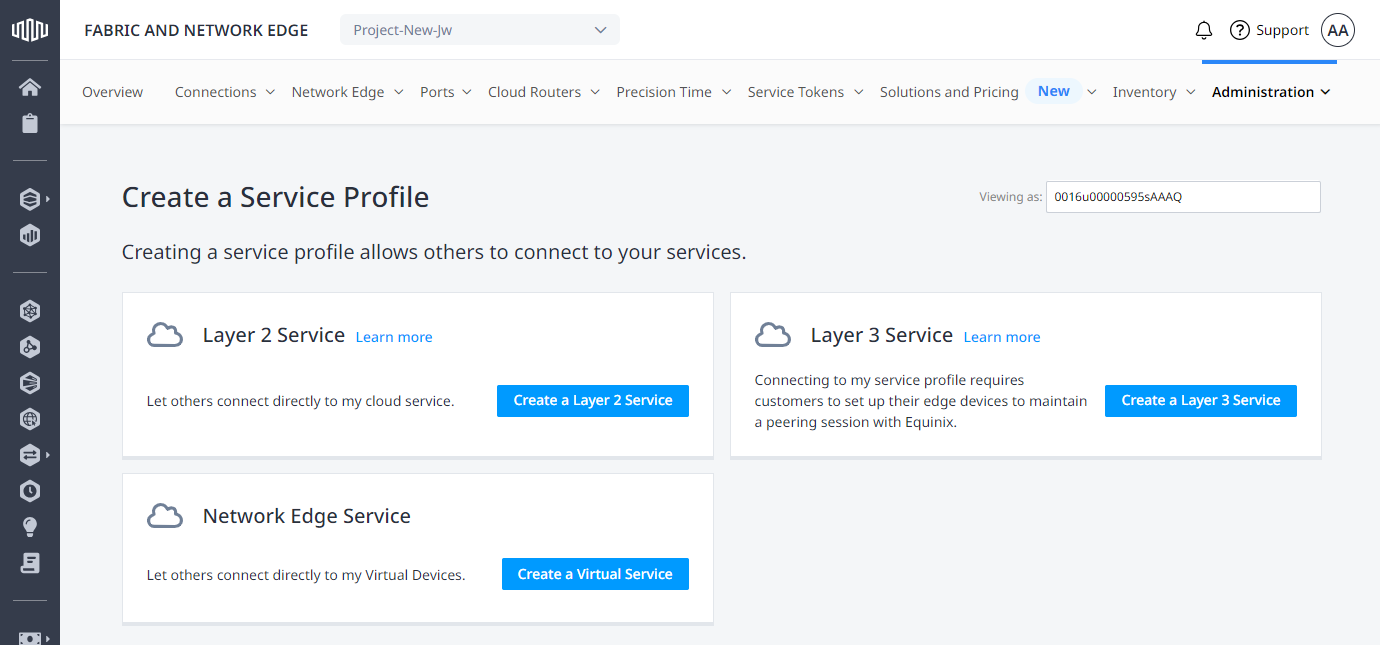The width and height of the screenshot is (1380, 645).
Task: Click the Layer 3 Service card title
Action: pos(882,335)
